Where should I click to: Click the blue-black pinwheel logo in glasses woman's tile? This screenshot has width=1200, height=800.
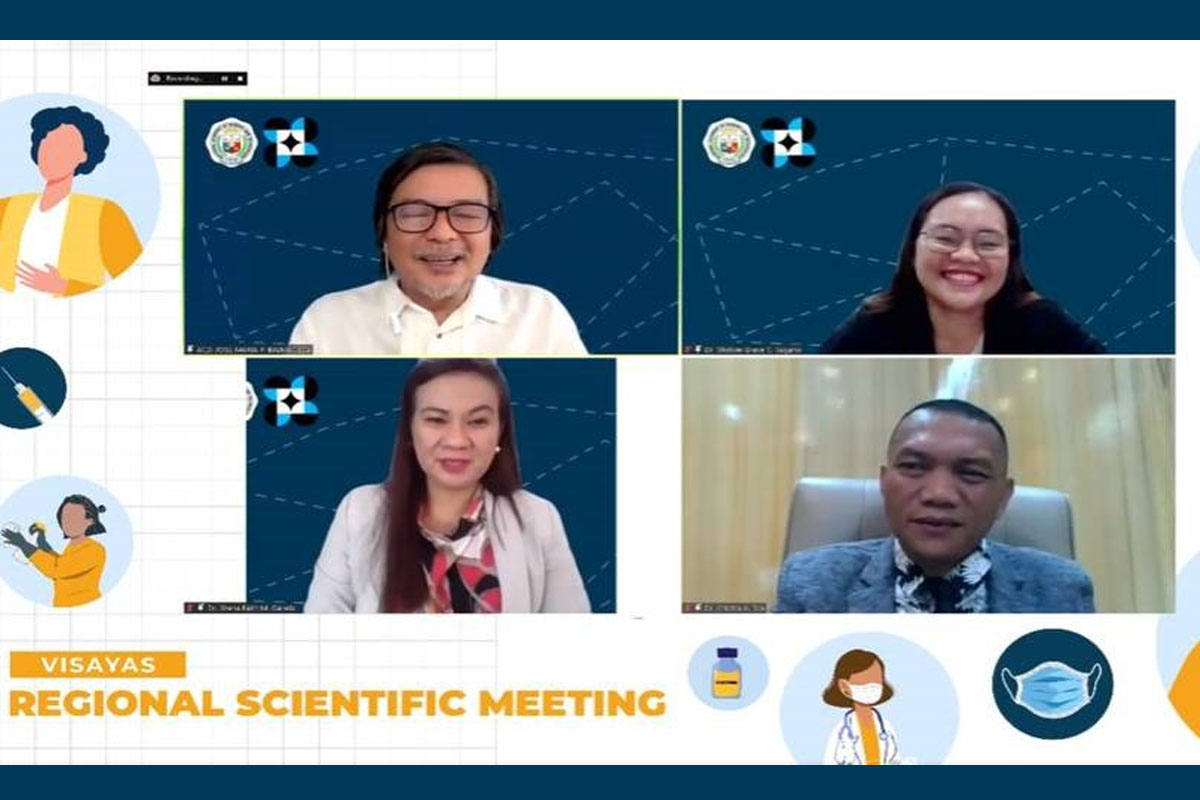pyautogui.click(x=788, y=142)
